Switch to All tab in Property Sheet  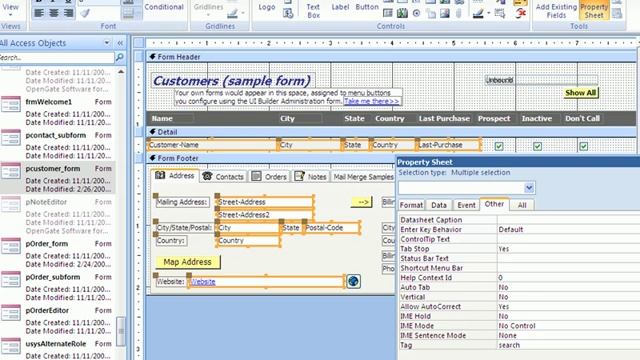pyautogui.click(x=522, y=205)
